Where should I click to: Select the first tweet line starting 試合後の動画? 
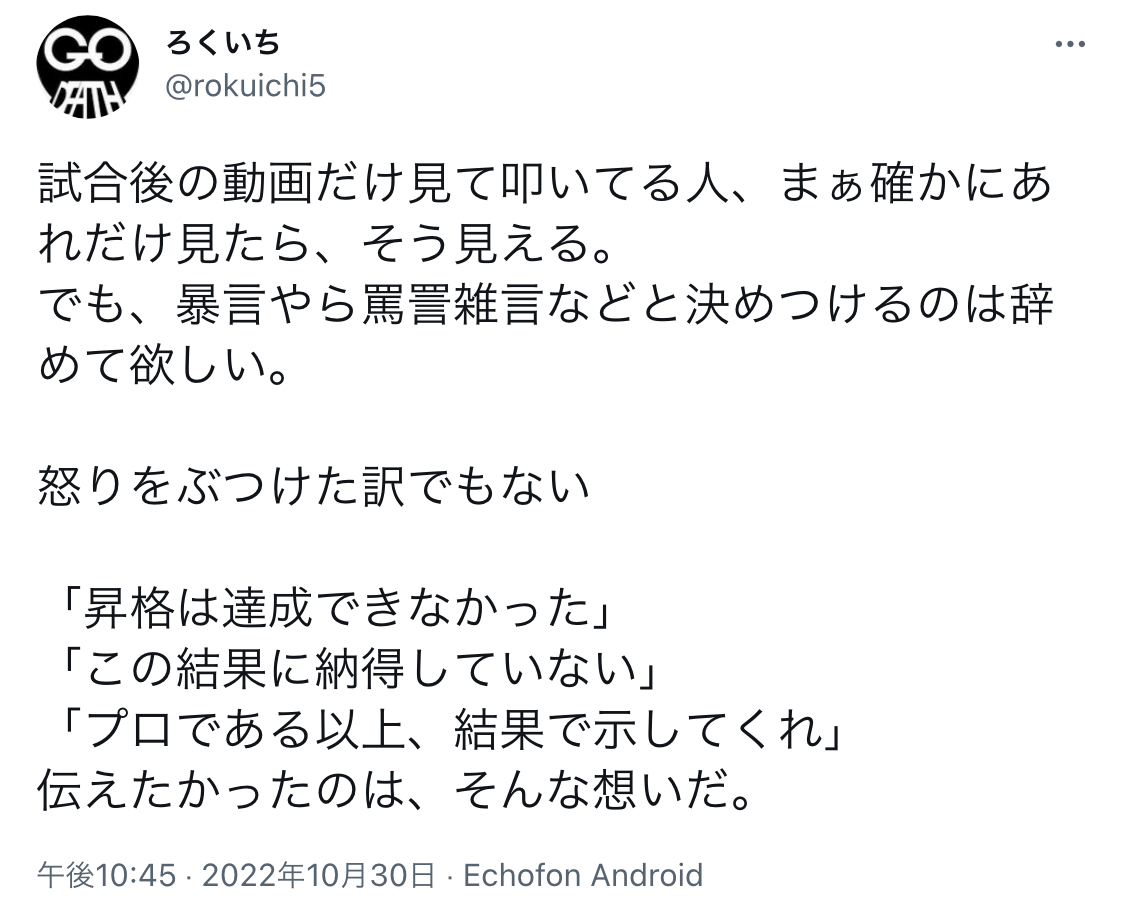click(x=545, y=184)
